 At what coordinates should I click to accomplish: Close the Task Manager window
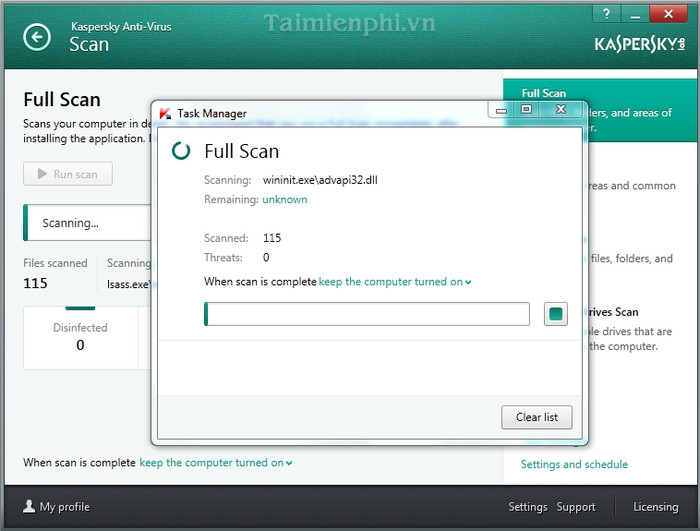point(561,109)
